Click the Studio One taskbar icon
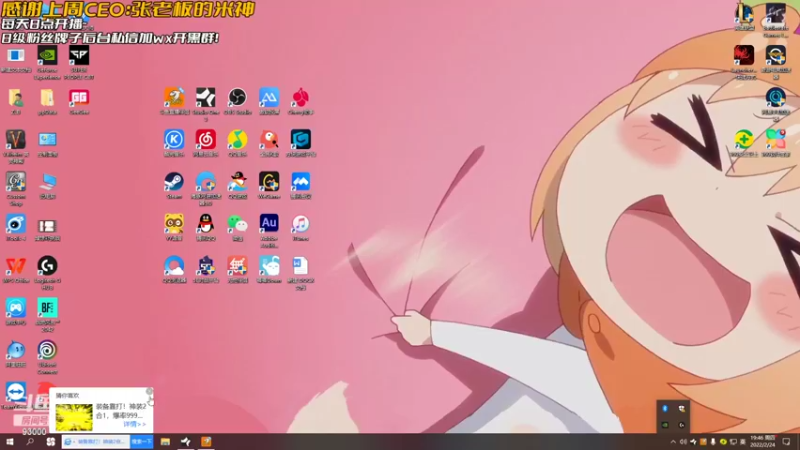This screenshot has height=450, width=800. 186,442
